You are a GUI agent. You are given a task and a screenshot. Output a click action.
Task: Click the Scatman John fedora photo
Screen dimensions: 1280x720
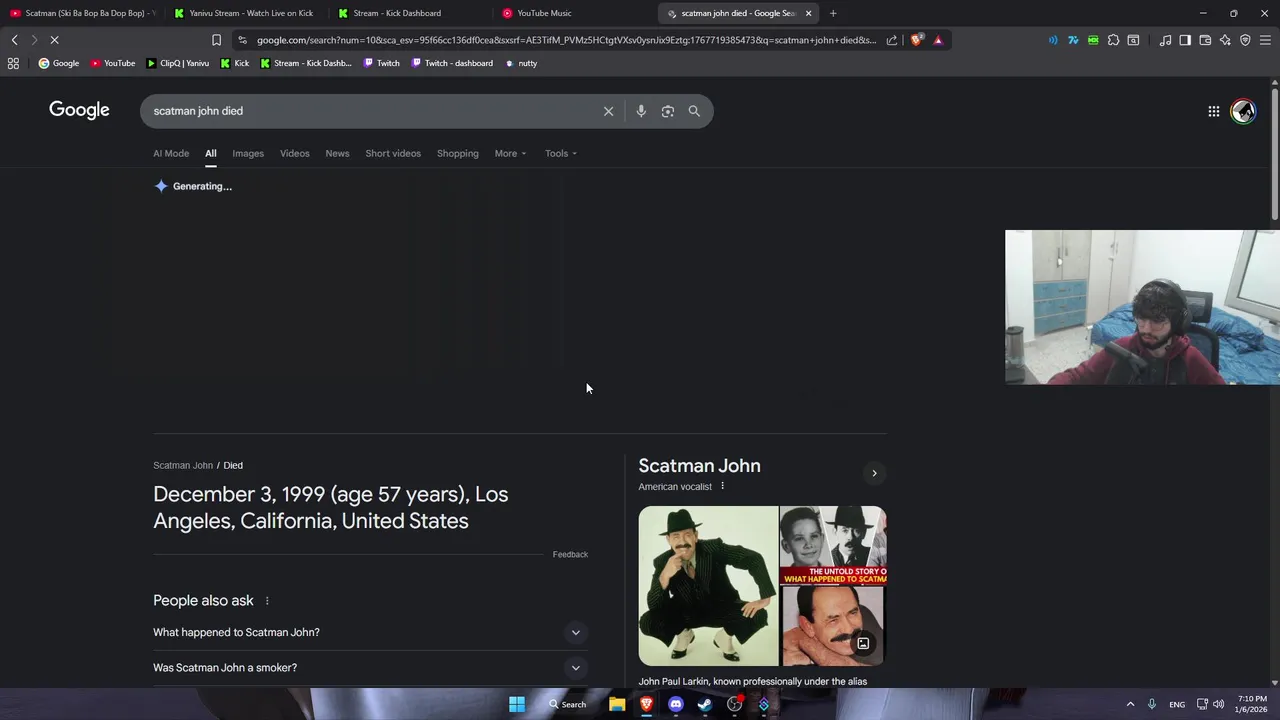point(708,586)
